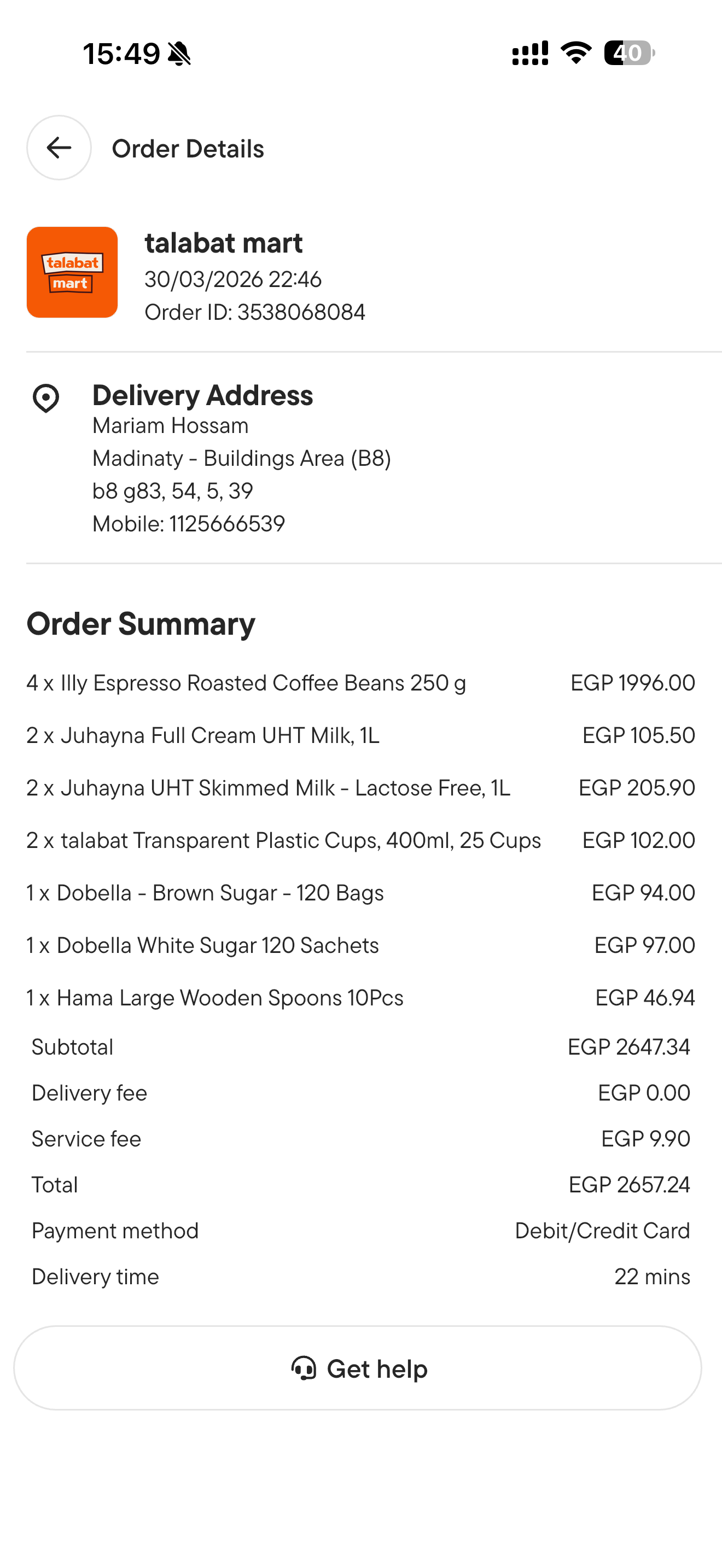Image resolution: width=722 pixels, height=1568 pixels.
Task: Tap the Dobella Brown Sugar item
Action: 205,893
